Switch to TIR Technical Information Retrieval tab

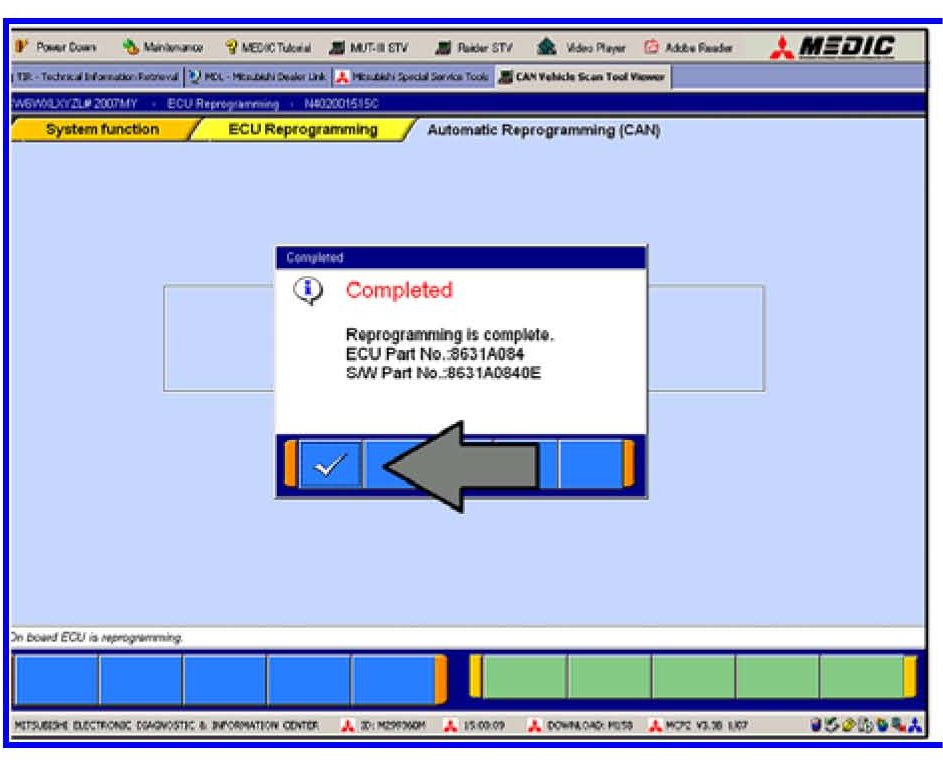96,77
